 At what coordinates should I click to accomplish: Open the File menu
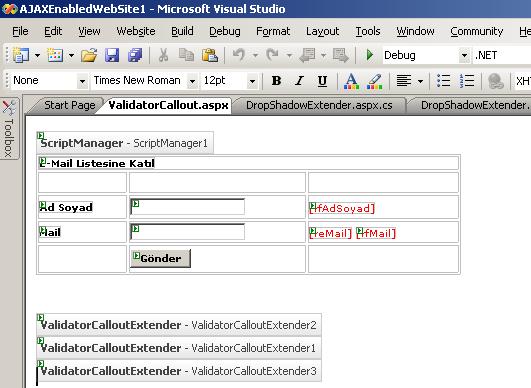point(20,31)
